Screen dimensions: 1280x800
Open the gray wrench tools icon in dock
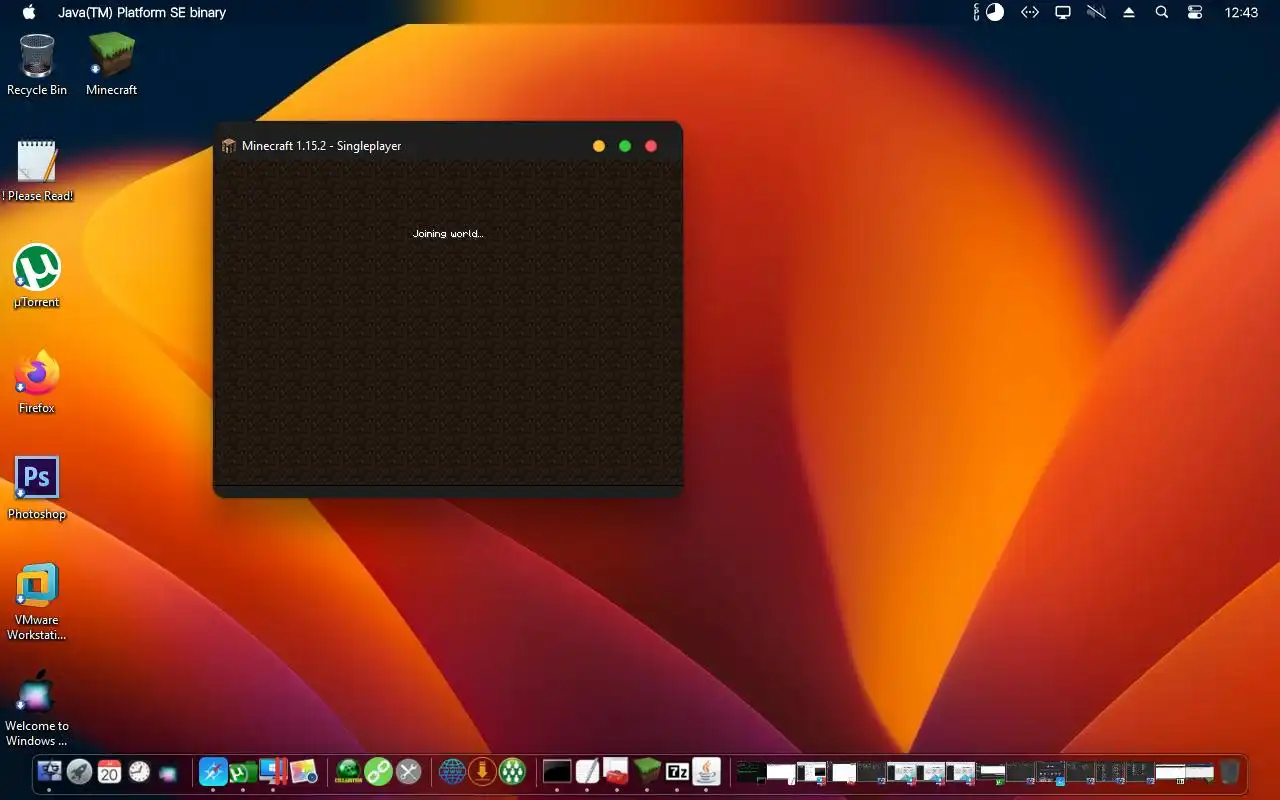pyautogui.click(x=408, y=771)
